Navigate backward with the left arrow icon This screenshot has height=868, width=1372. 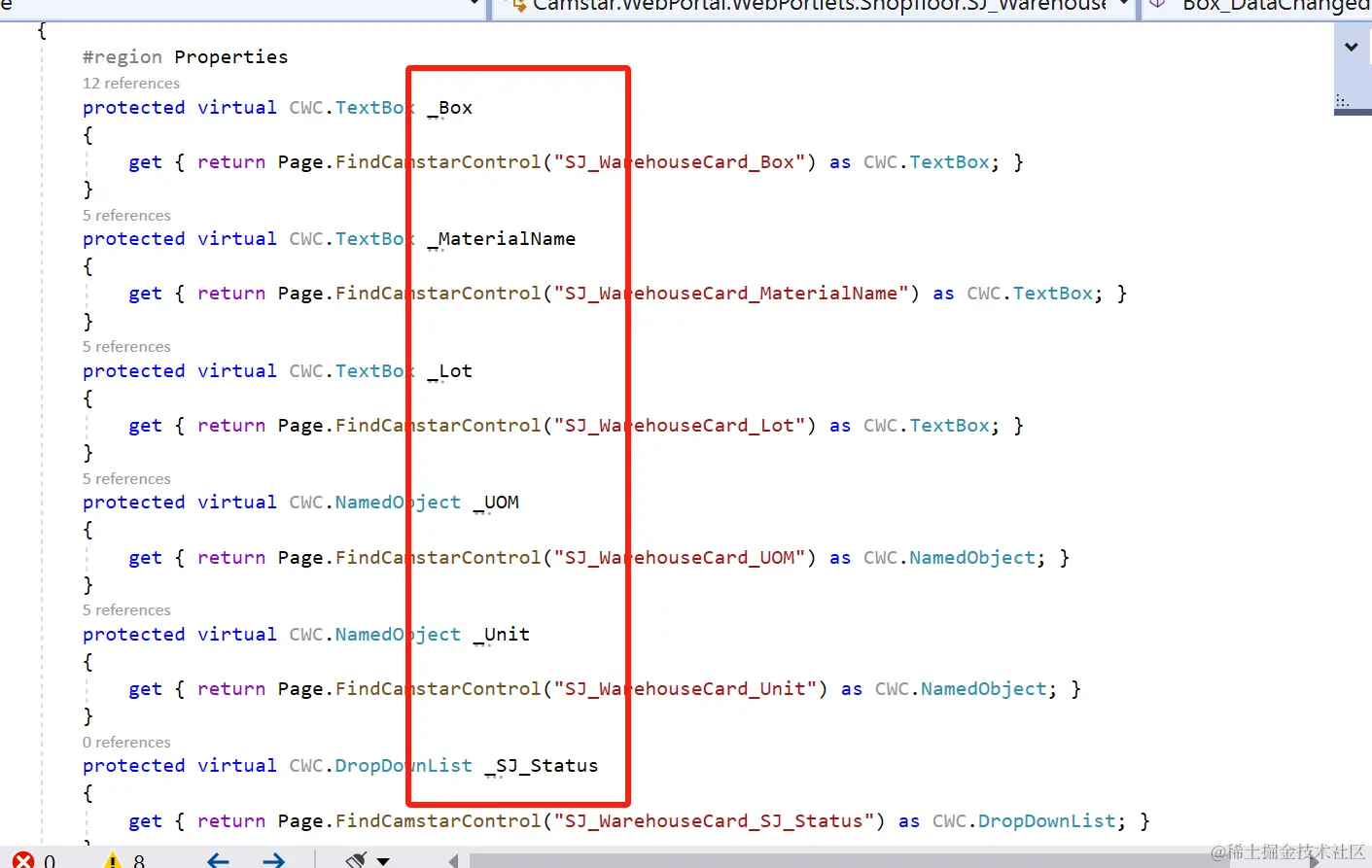click(x=218, y=860)
